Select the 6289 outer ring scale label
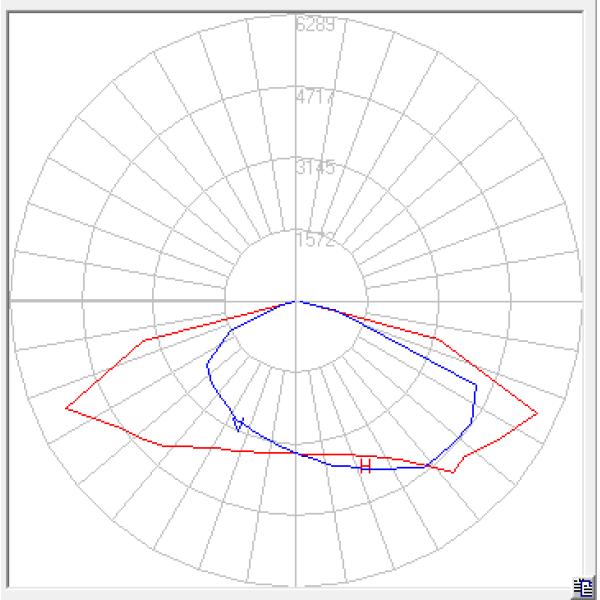The width and height of the screenshot is (600, 600). coord(314,24)
